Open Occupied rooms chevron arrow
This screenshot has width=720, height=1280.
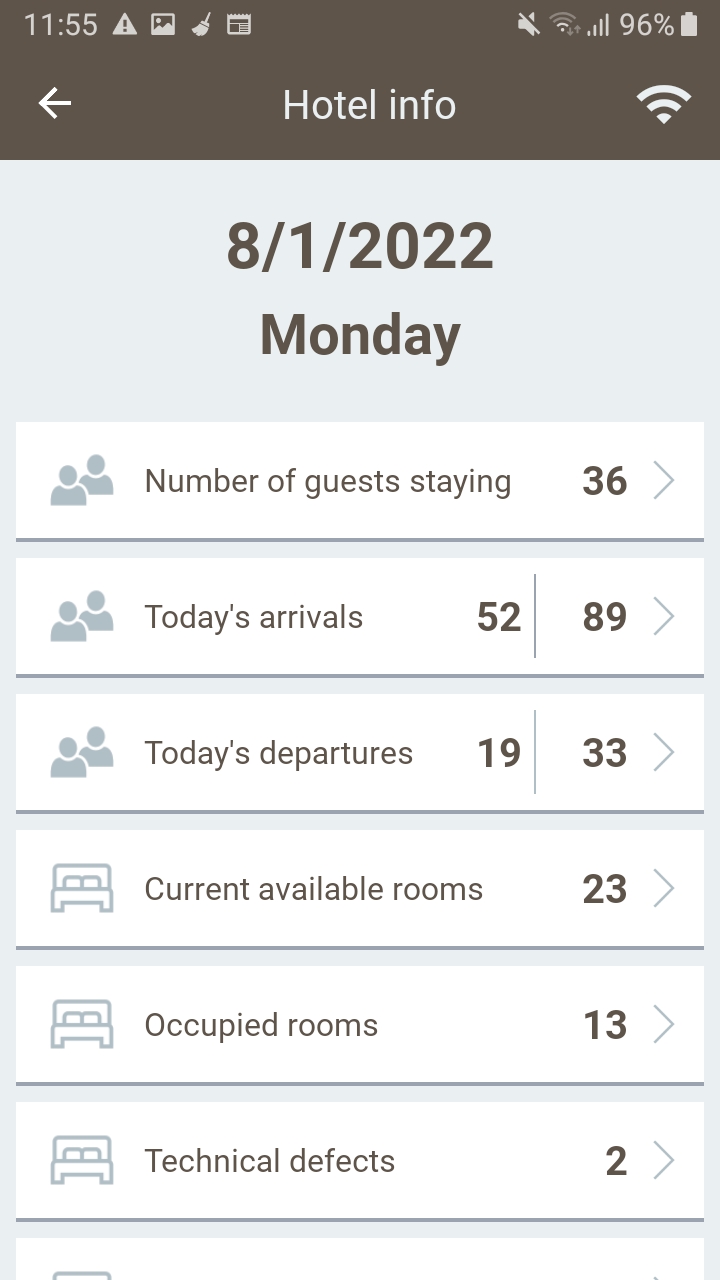[x=664, y=1025]
